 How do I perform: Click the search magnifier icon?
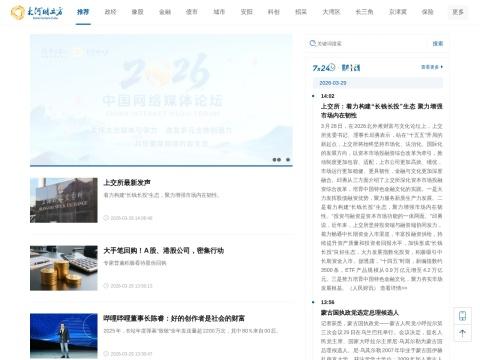point(312,43)
